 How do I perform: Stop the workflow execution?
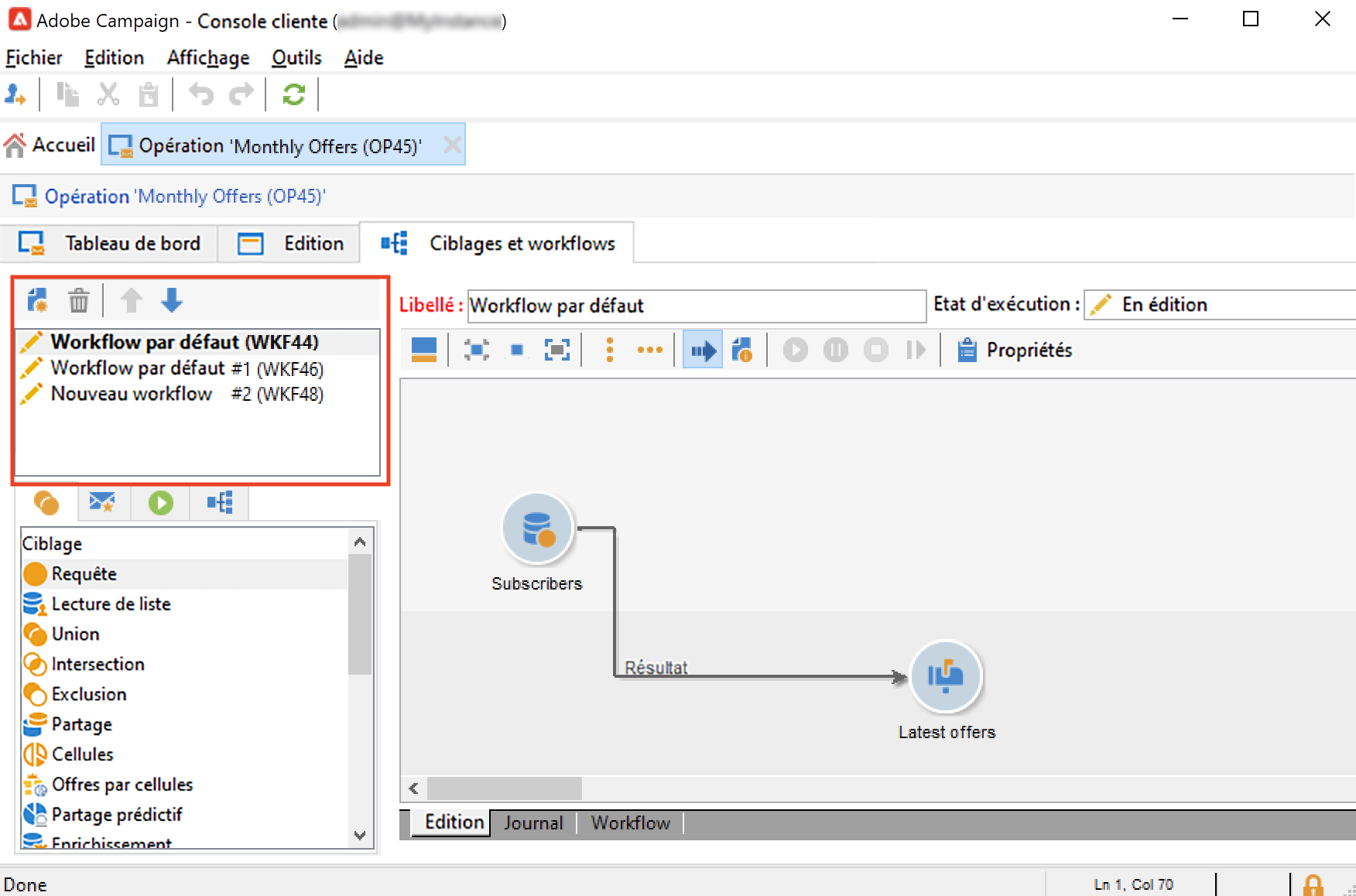click(876, 351)
